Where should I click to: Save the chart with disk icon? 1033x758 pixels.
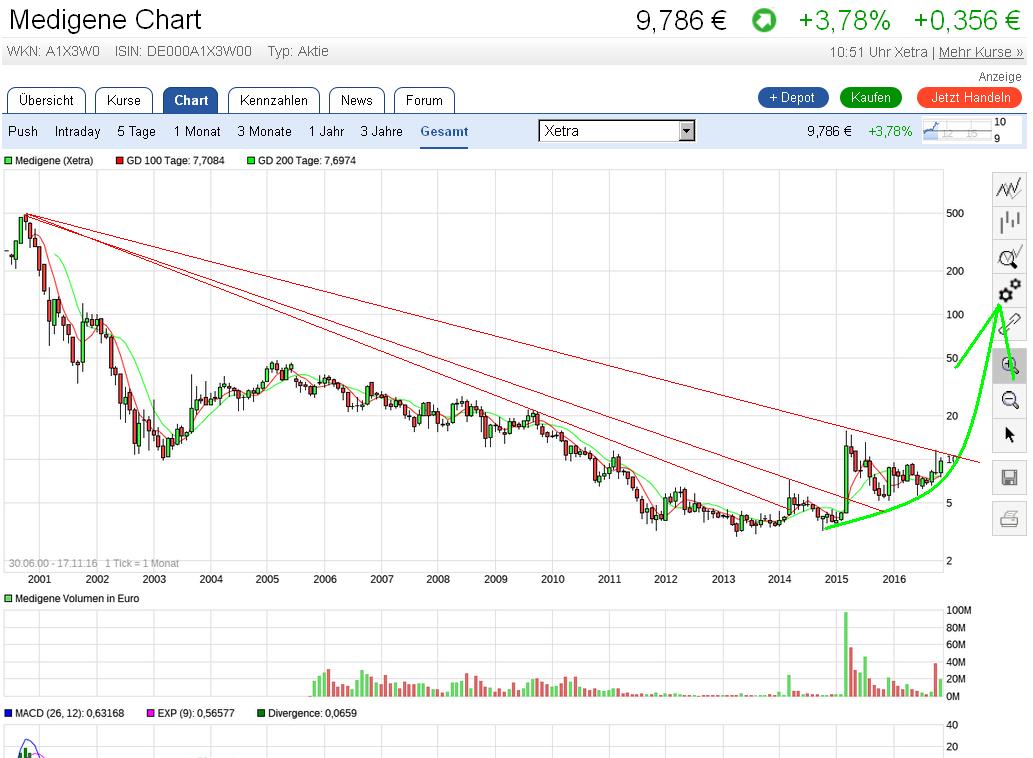coord(1009,479)
